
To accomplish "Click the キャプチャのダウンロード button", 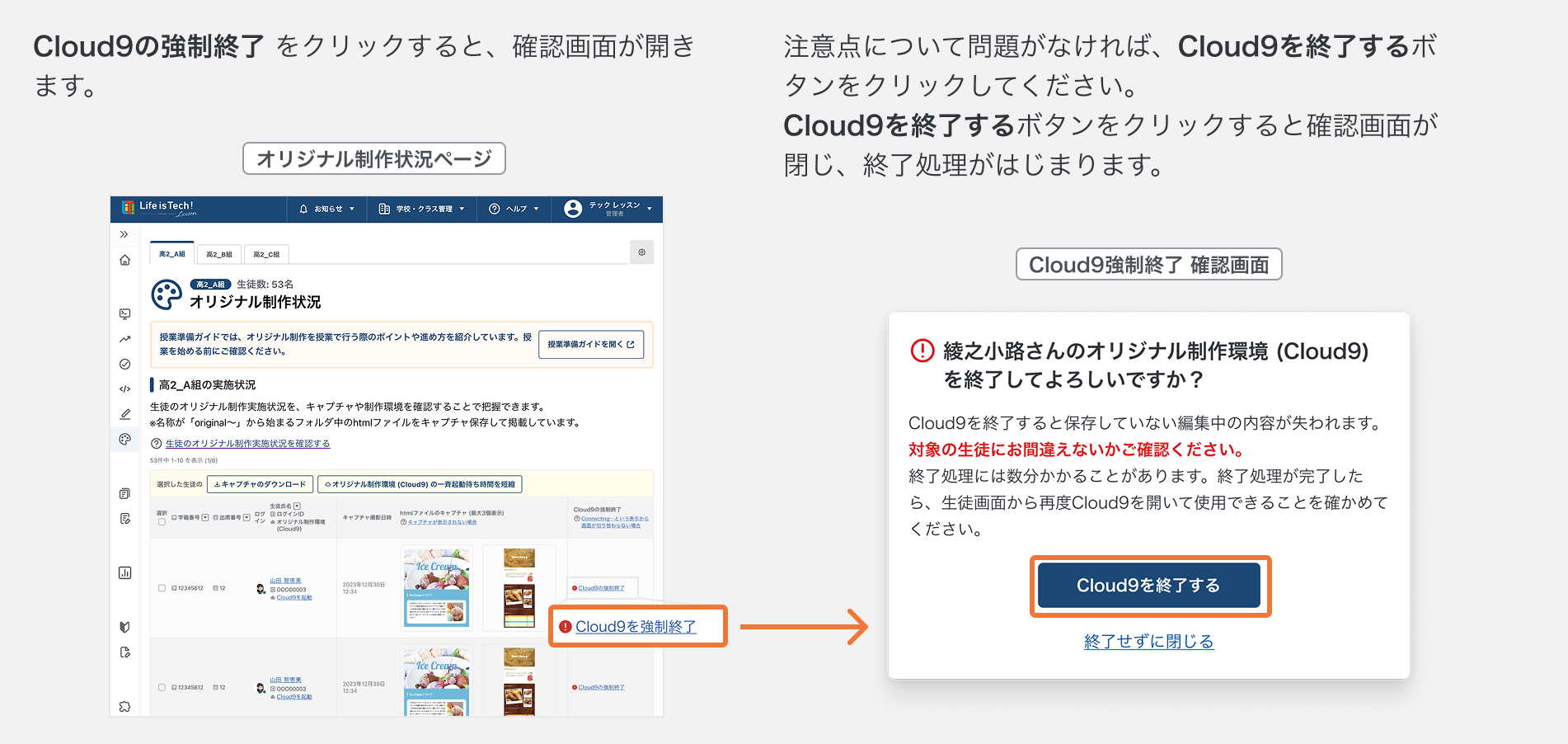I will pos(260,484).
